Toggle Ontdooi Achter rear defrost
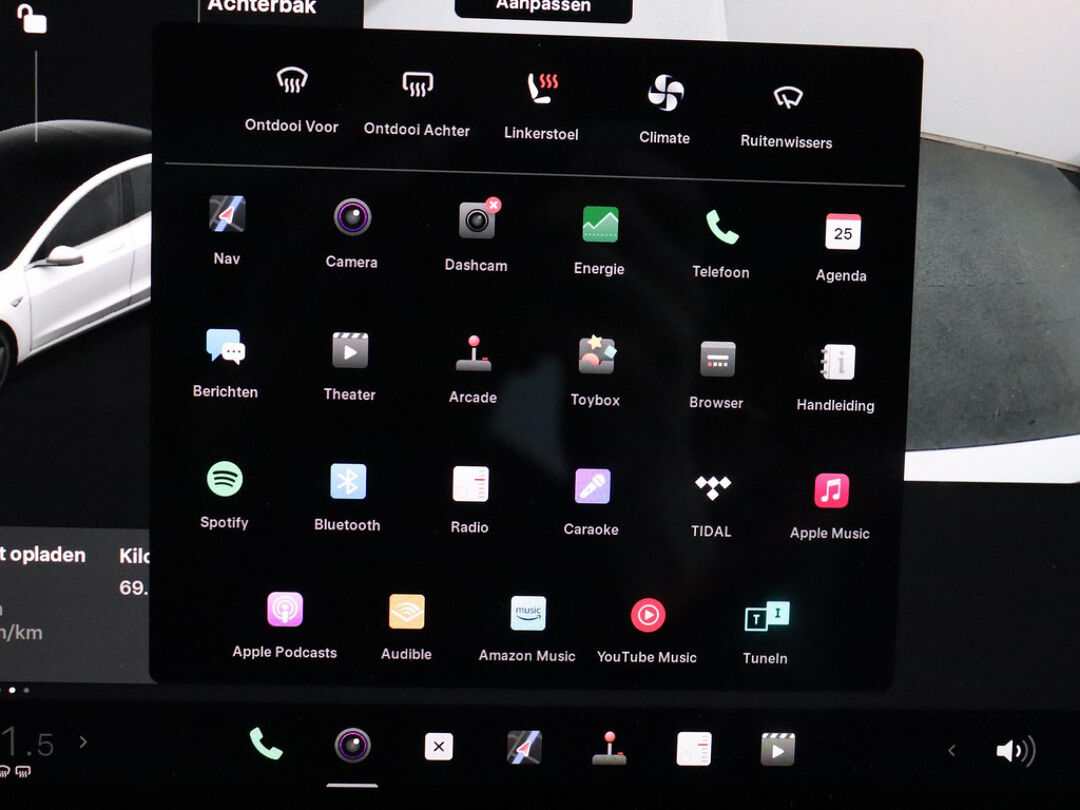Screen dimensions: 1080x810 [x=417, y=85]
